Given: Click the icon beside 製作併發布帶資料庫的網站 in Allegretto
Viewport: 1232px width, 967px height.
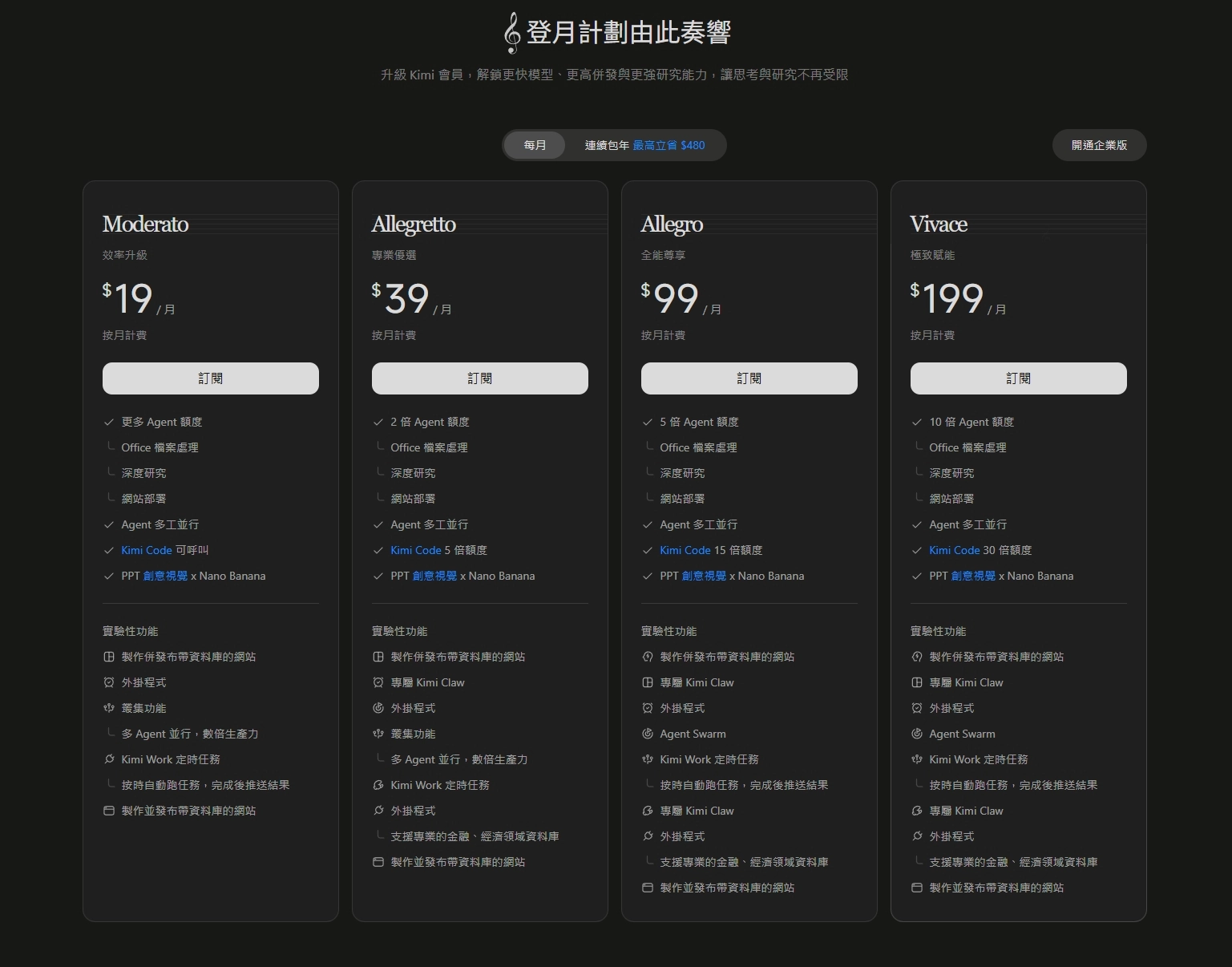Looking at the screenshot, I should click(378, 657).
